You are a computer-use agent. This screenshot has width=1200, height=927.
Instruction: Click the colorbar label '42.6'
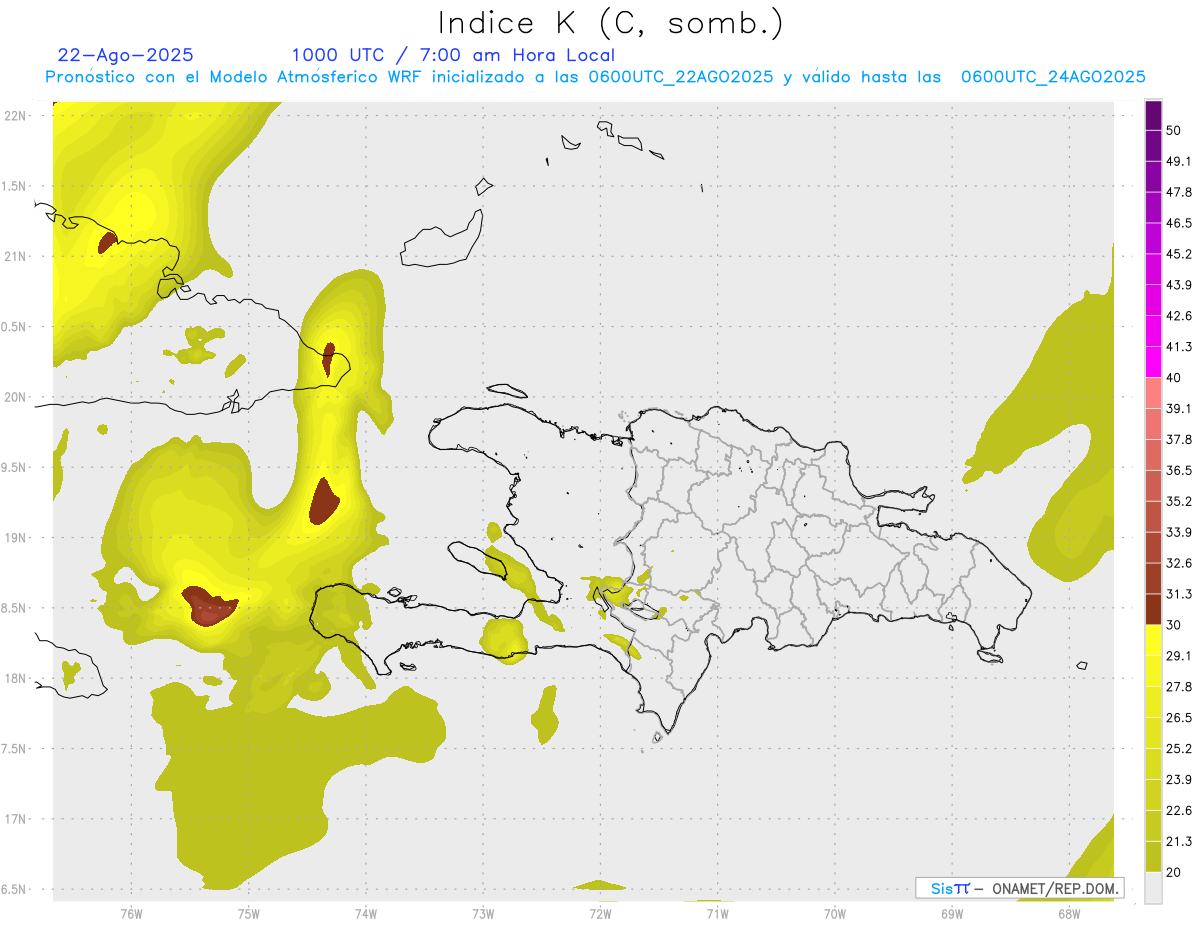tap(1179, 316)
